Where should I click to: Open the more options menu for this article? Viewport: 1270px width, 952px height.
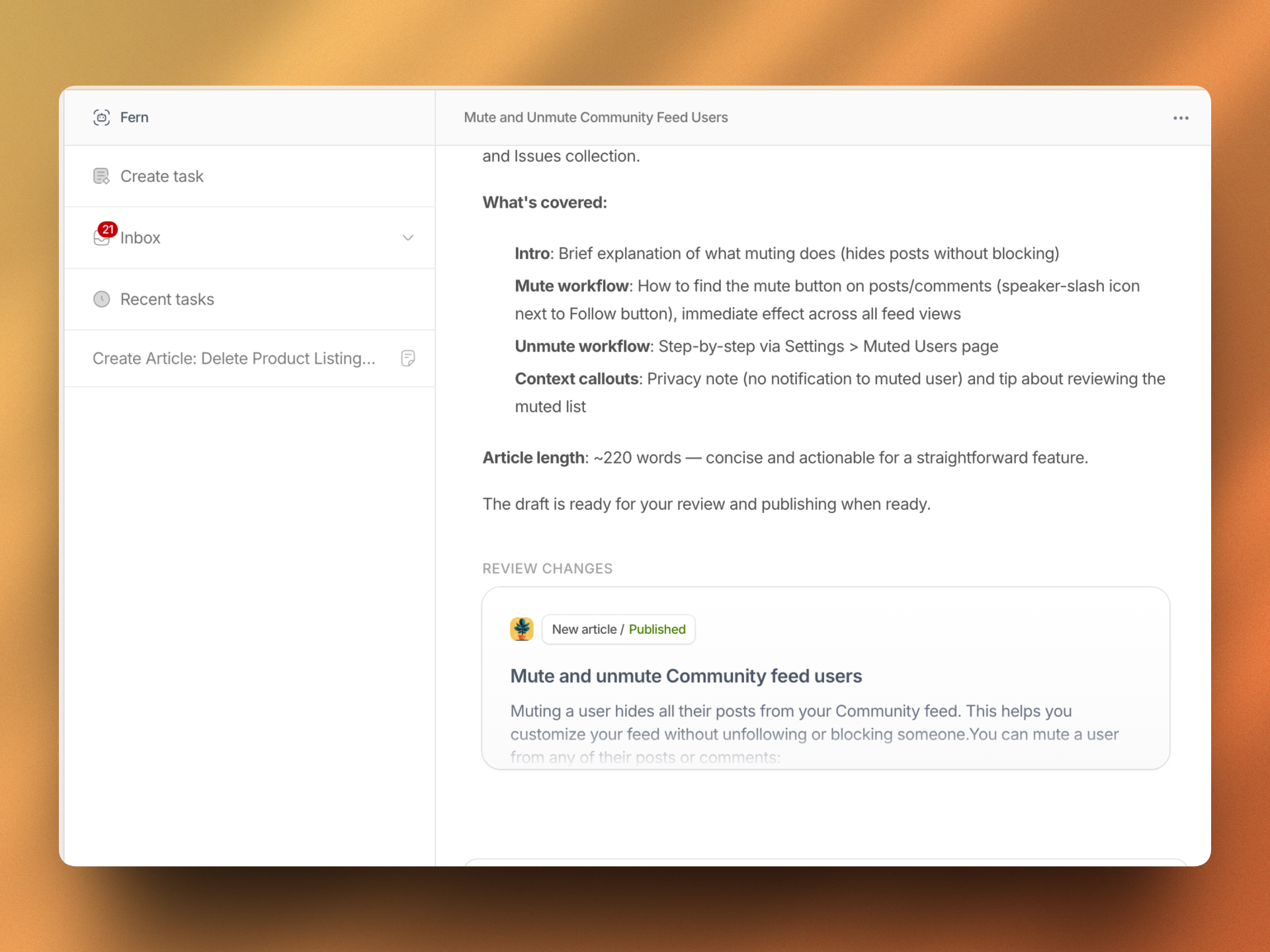[1181, 118]
